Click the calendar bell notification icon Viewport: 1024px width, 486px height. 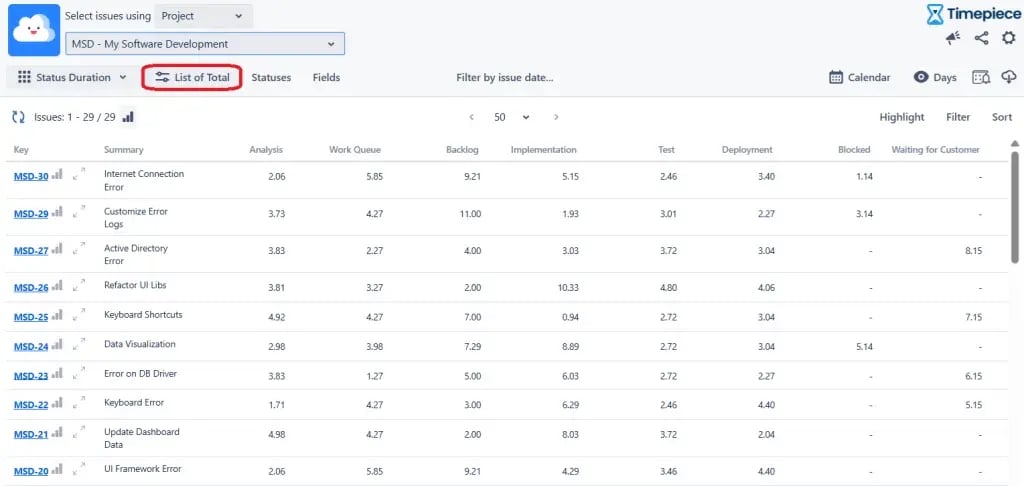pos(980,78)
